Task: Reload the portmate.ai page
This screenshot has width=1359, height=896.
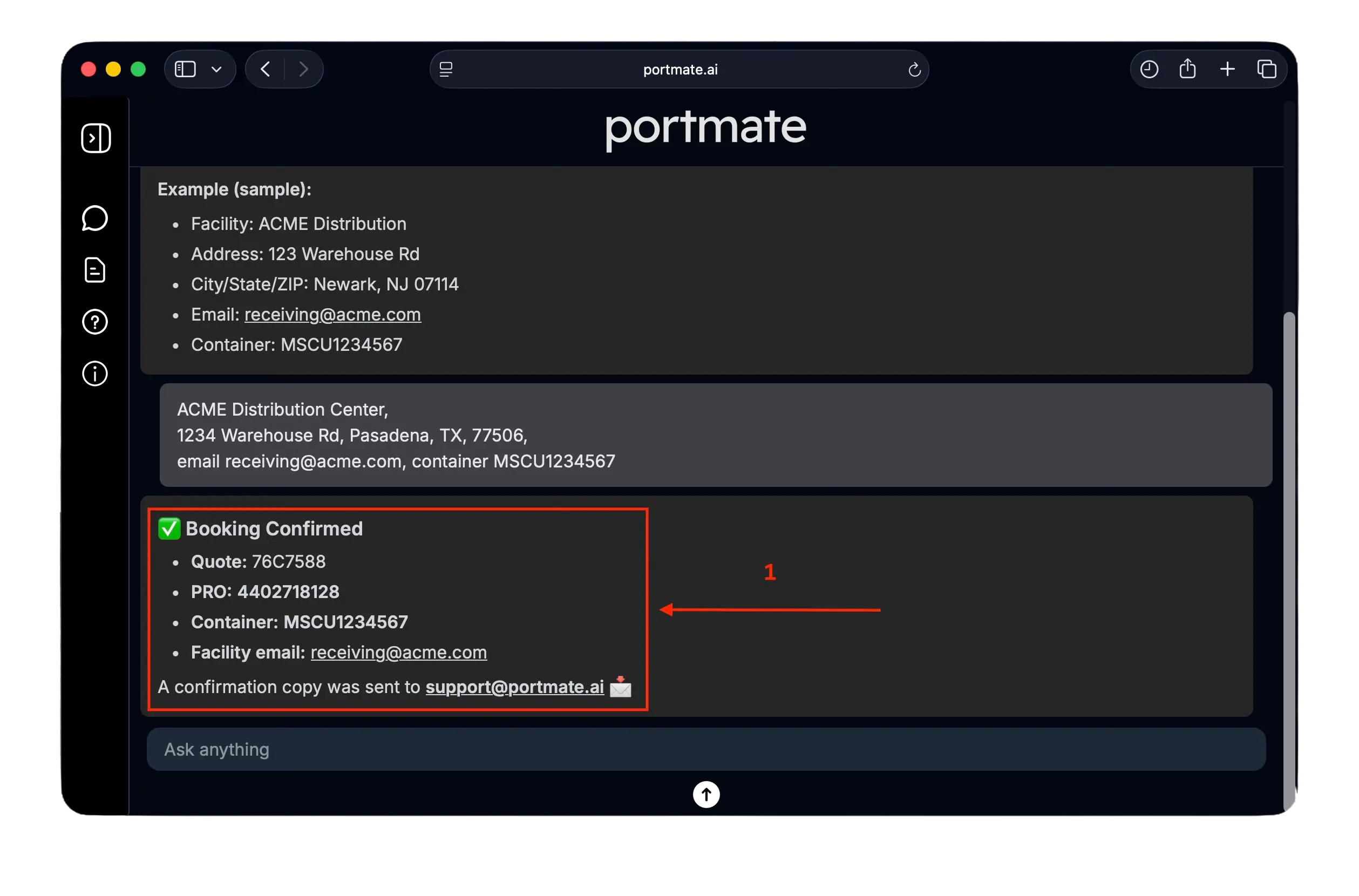Action: point(914,70)
